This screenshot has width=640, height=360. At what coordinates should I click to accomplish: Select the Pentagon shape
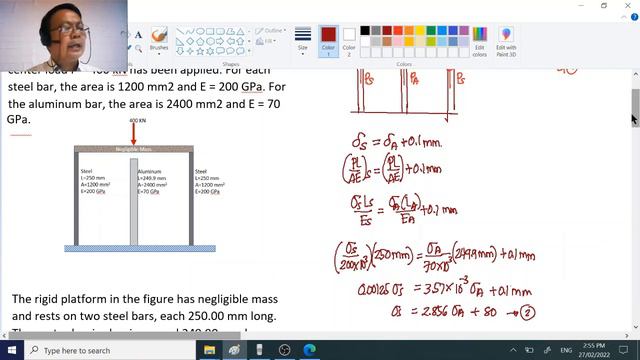click(x=200, y=41)
